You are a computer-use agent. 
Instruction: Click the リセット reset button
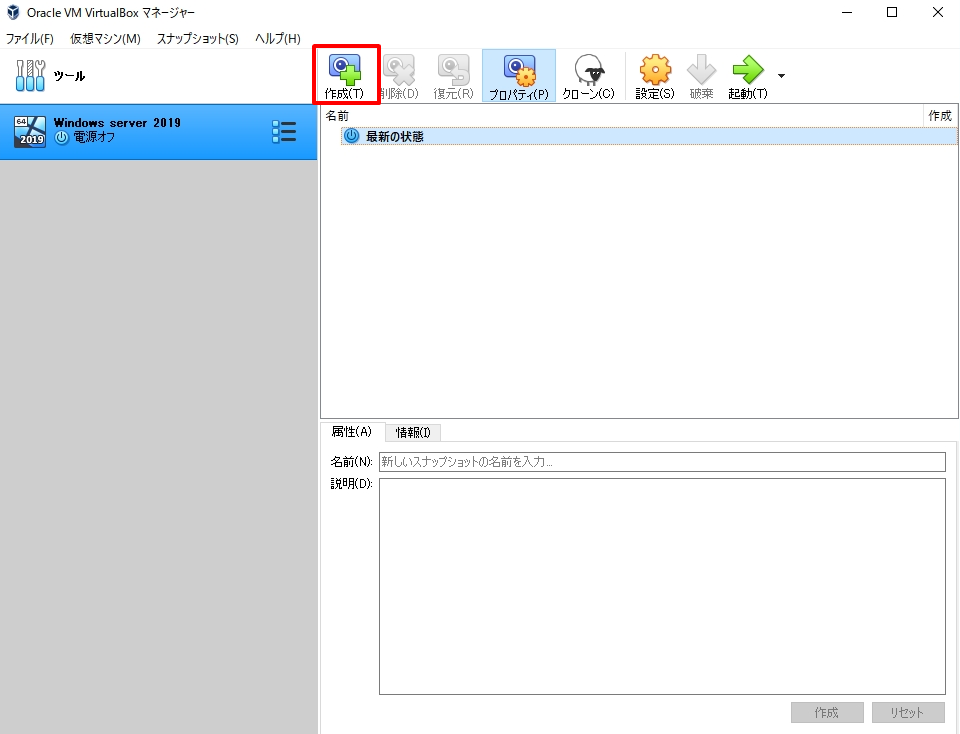[908, 713]
